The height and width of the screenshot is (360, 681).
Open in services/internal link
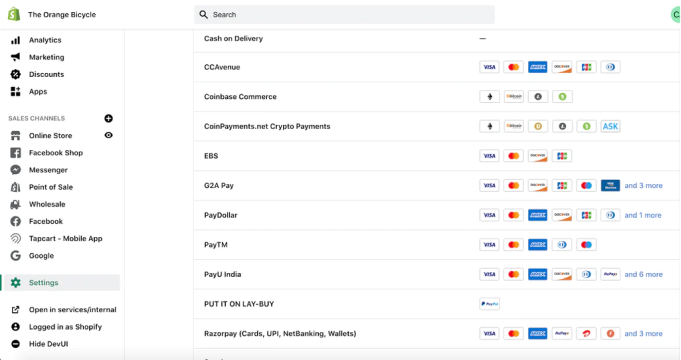coord(73,310)
